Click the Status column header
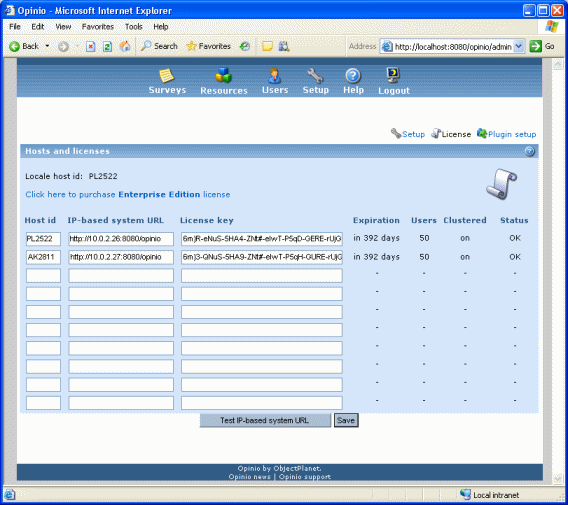Viewport: 568px width, 505px height. 514,220
